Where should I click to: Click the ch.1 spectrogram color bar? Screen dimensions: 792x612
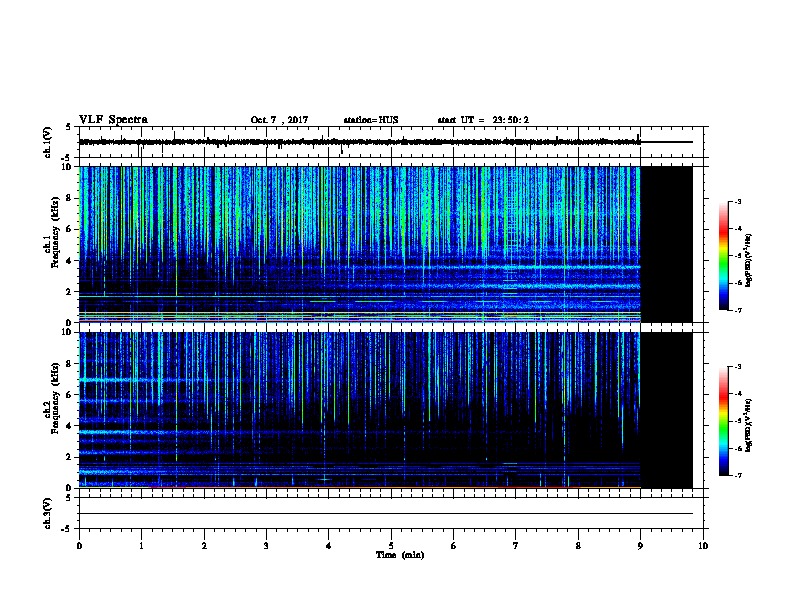724,256
